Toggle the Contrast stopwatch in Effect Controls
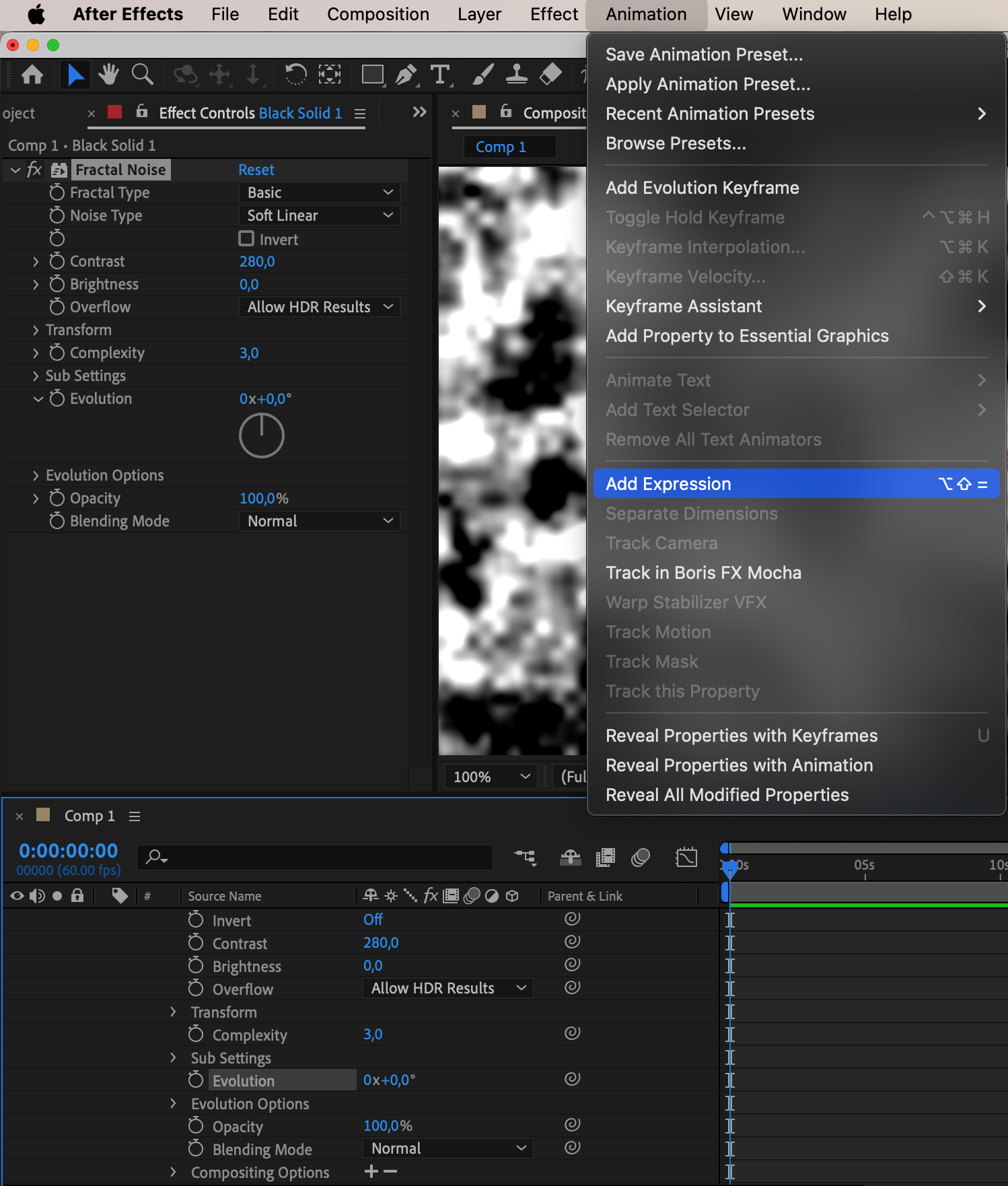The image size is (1008, 1186). point(57,261)
